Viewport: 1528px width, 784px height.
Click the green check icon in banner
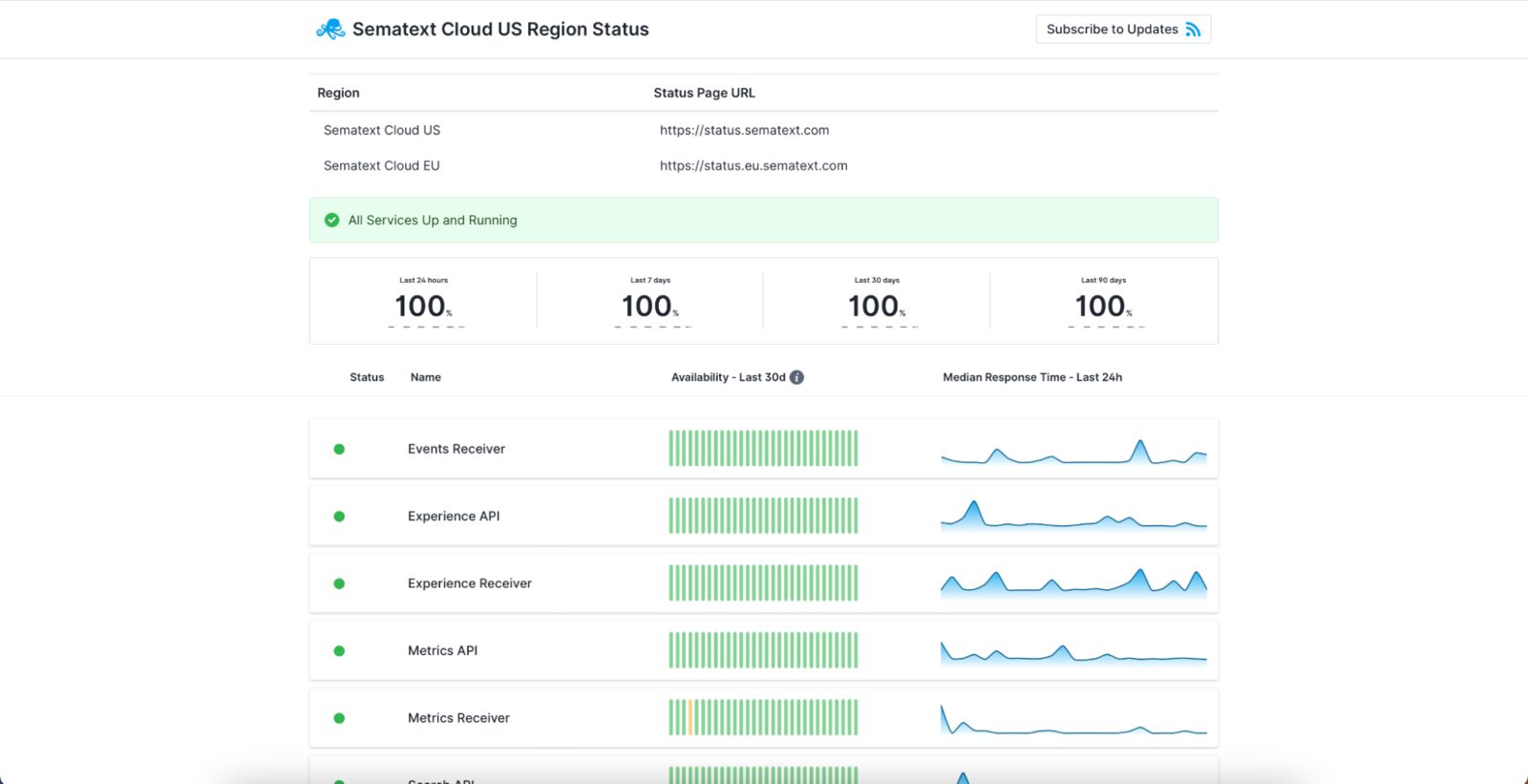pyautogui.click(x=331, y=220)
